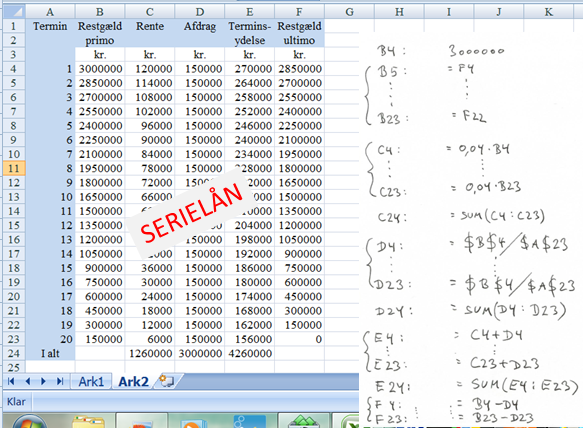Select the 0 cell in Restgæld ultimo column
Image resolution: width=583 pixels, height=428 pixels.
tap(299, 339)
